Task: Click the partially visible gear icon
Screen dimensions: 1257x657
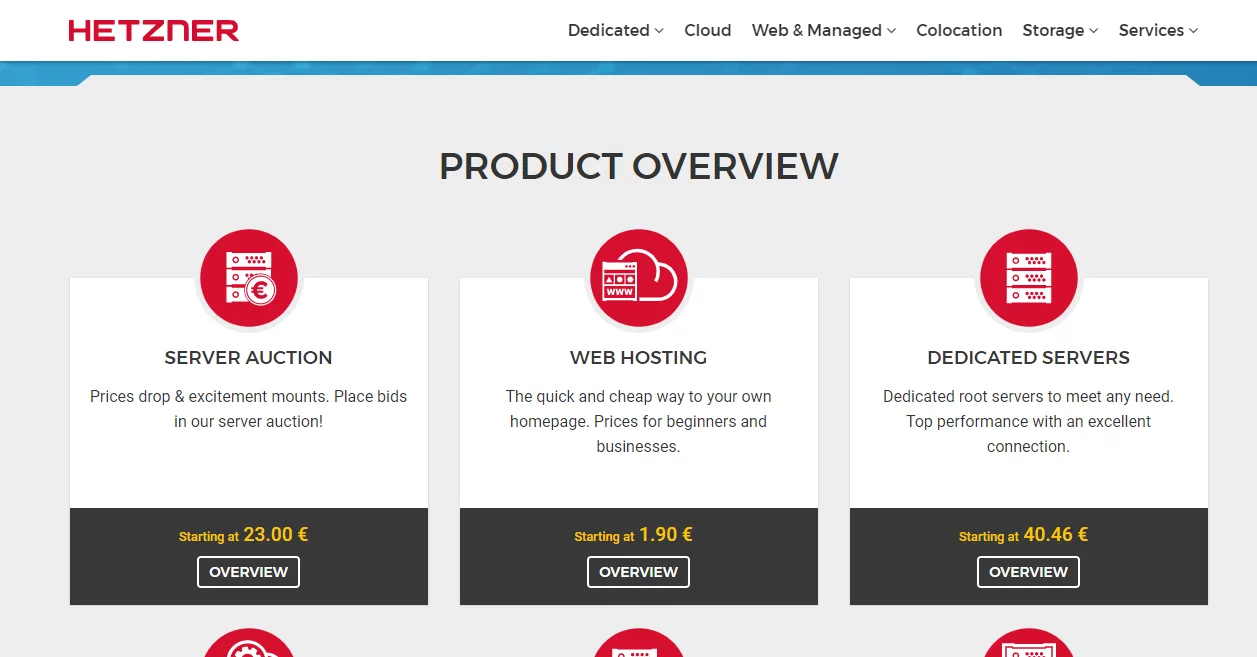Action: pyautogui.click(x=248, y=645)
